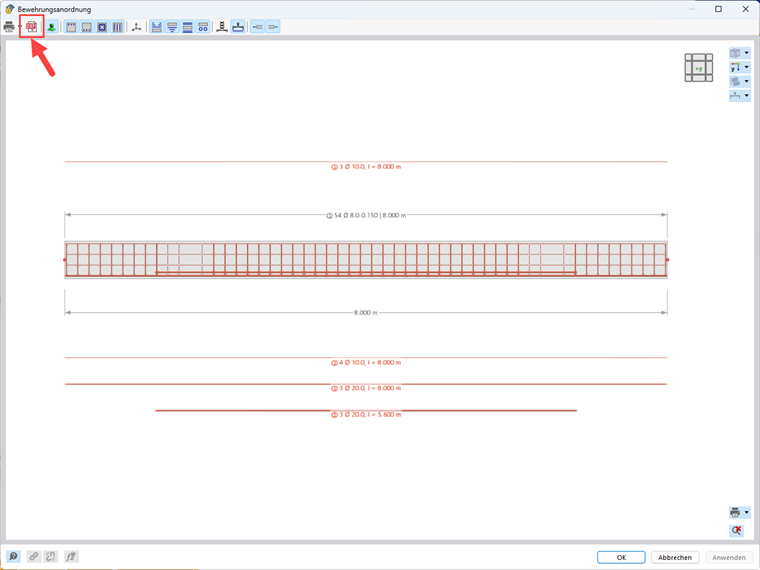Click the Anwenden button
This screenshot has width=760, height=570.
(729, 557)
